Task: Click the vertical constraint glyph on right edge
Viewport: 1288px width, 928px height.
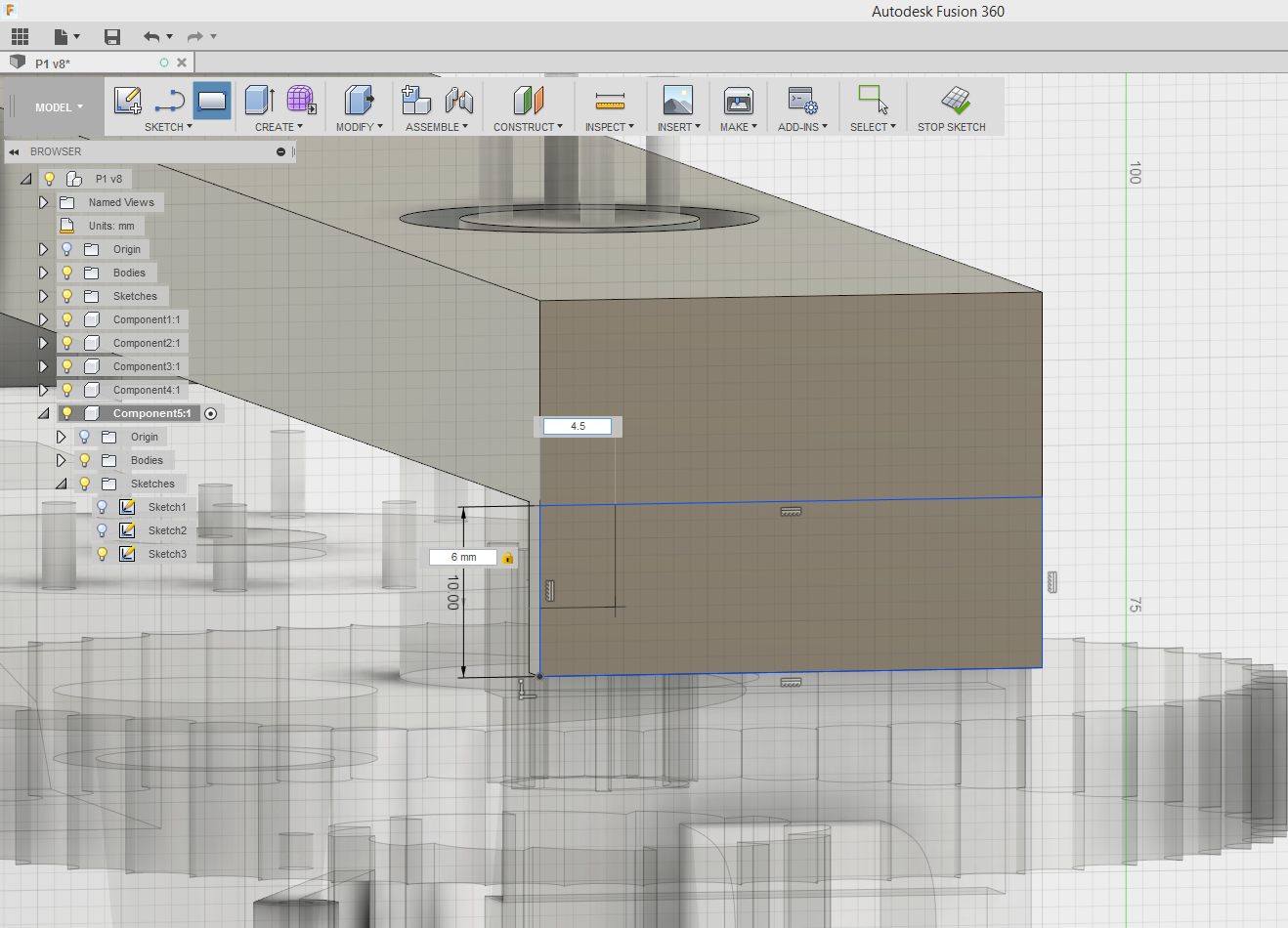Action: tap(1052, 582)
